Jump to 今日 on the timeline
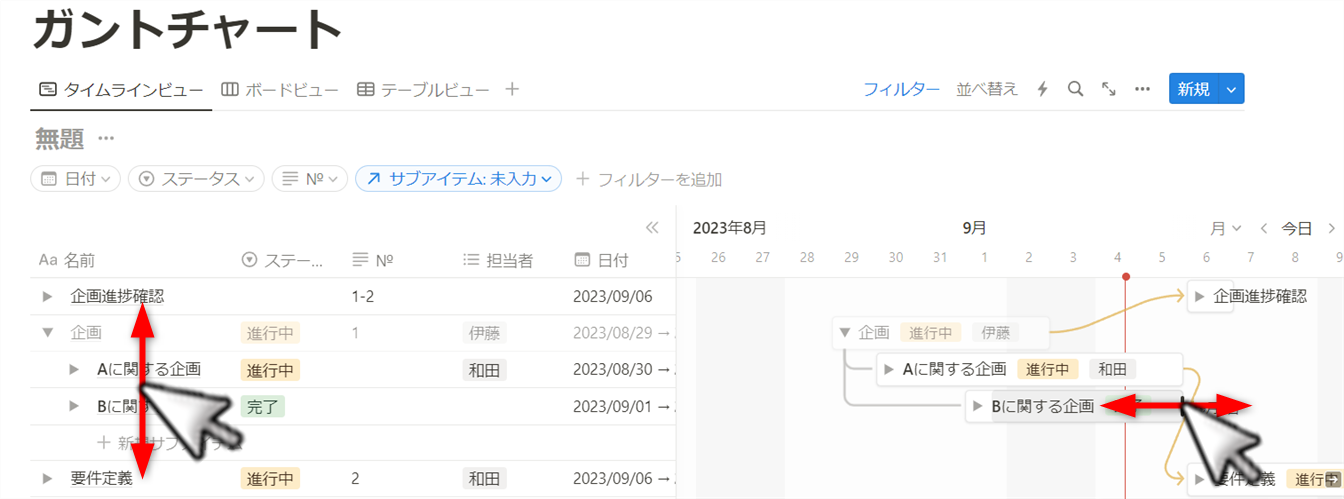Screen dimensions: 1344x499 (x=1297, y=228)
